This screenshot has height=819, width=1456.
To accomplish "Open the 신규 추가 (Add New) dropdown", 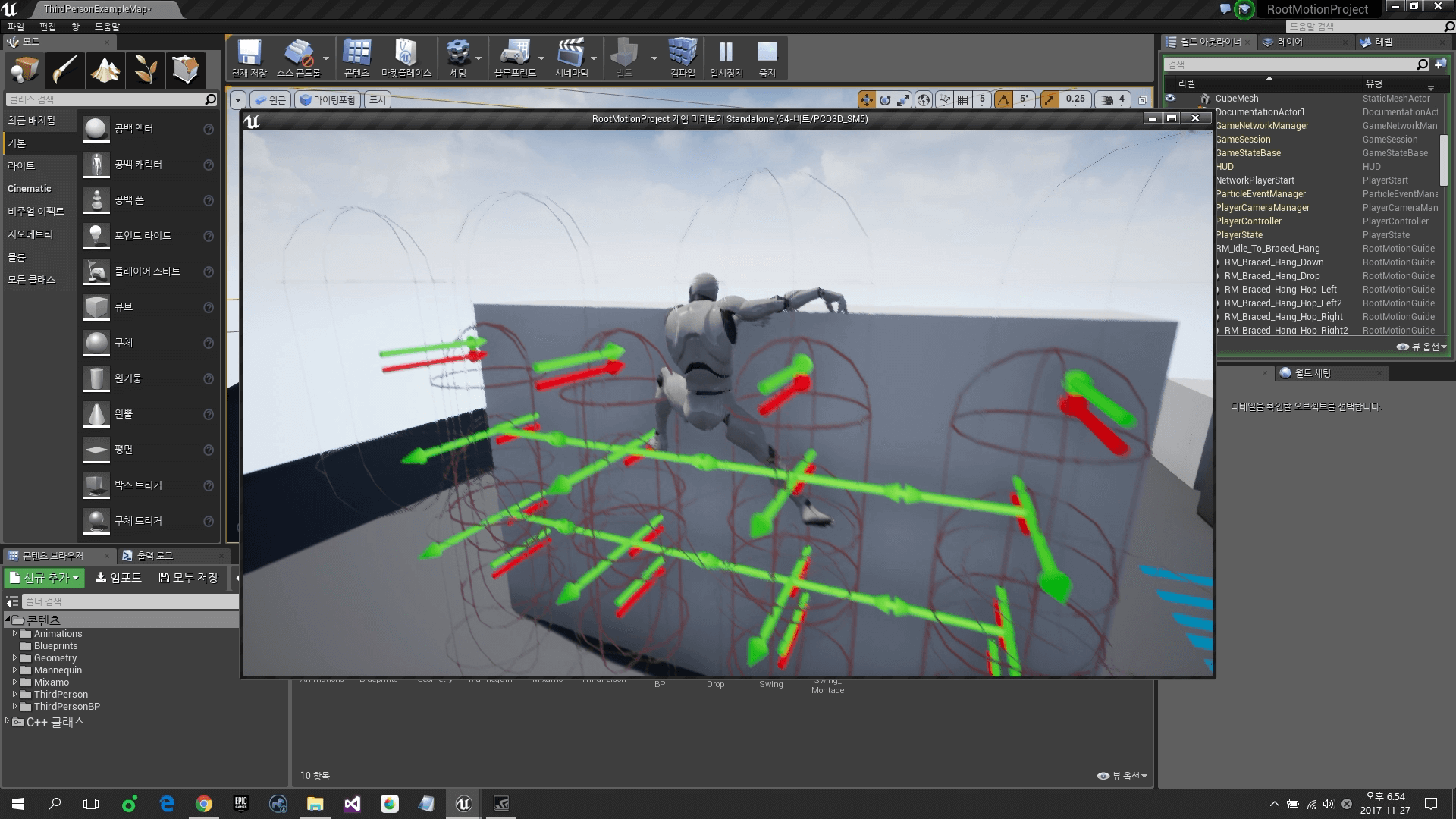I will (x=44, y=578).
